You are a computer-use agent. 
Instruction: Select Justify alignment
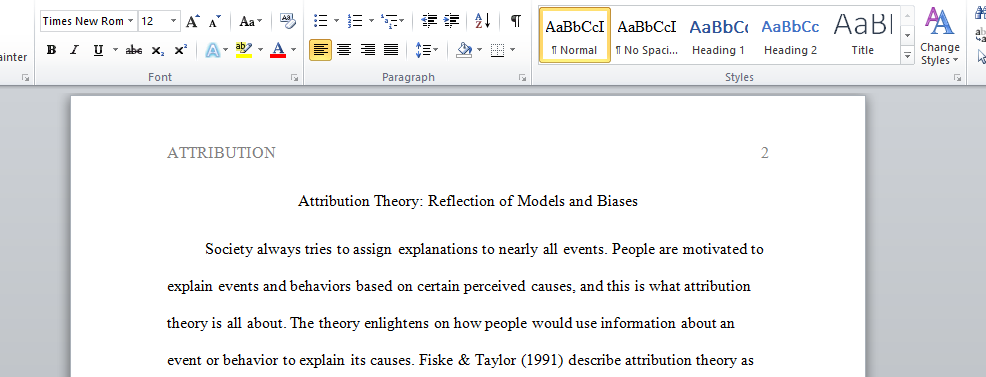391,50
